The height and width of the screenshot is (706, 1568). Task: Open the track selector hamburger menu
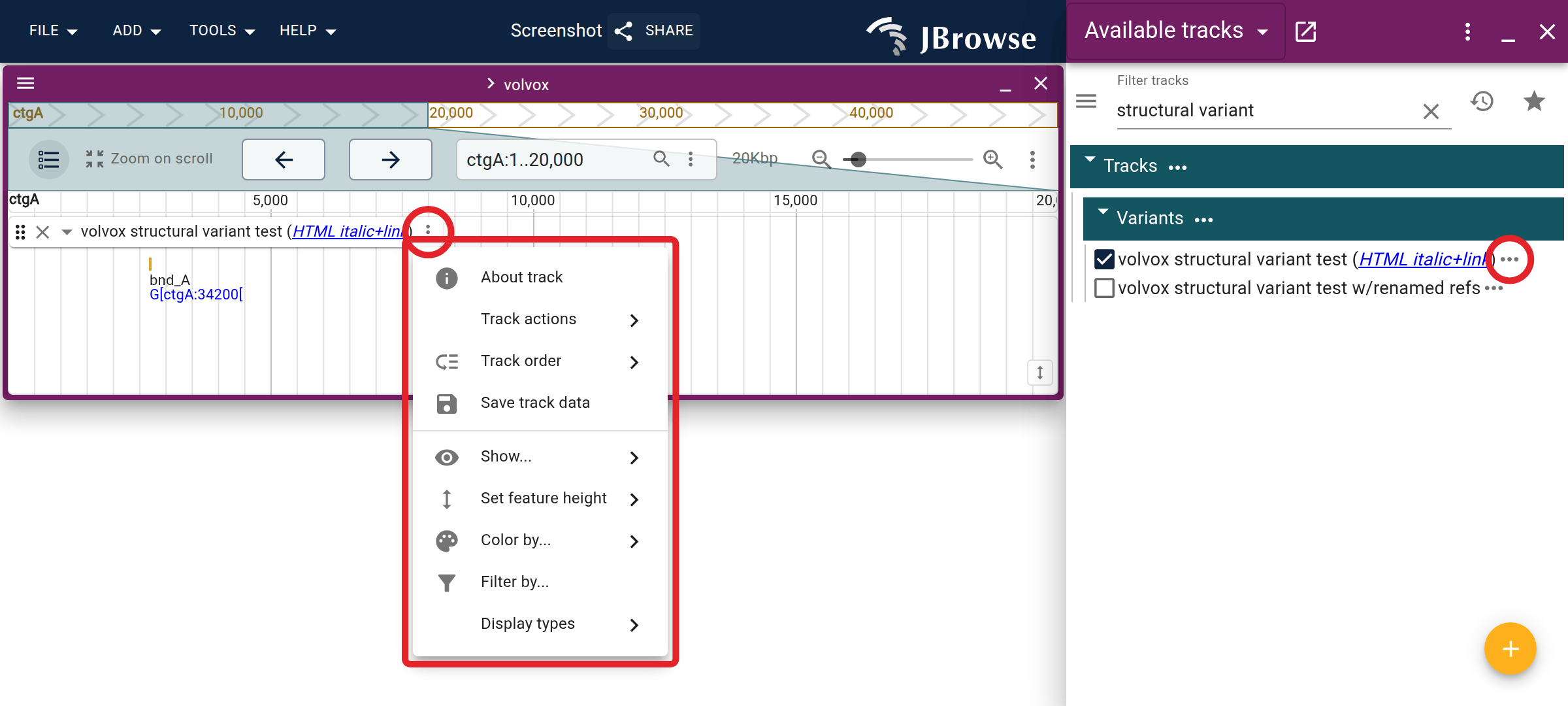(1086, 101)
